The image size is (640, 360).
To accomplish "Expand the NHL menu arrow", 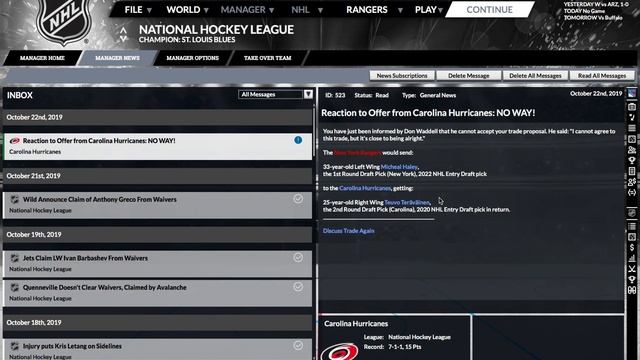I will (x=320, y=10).
